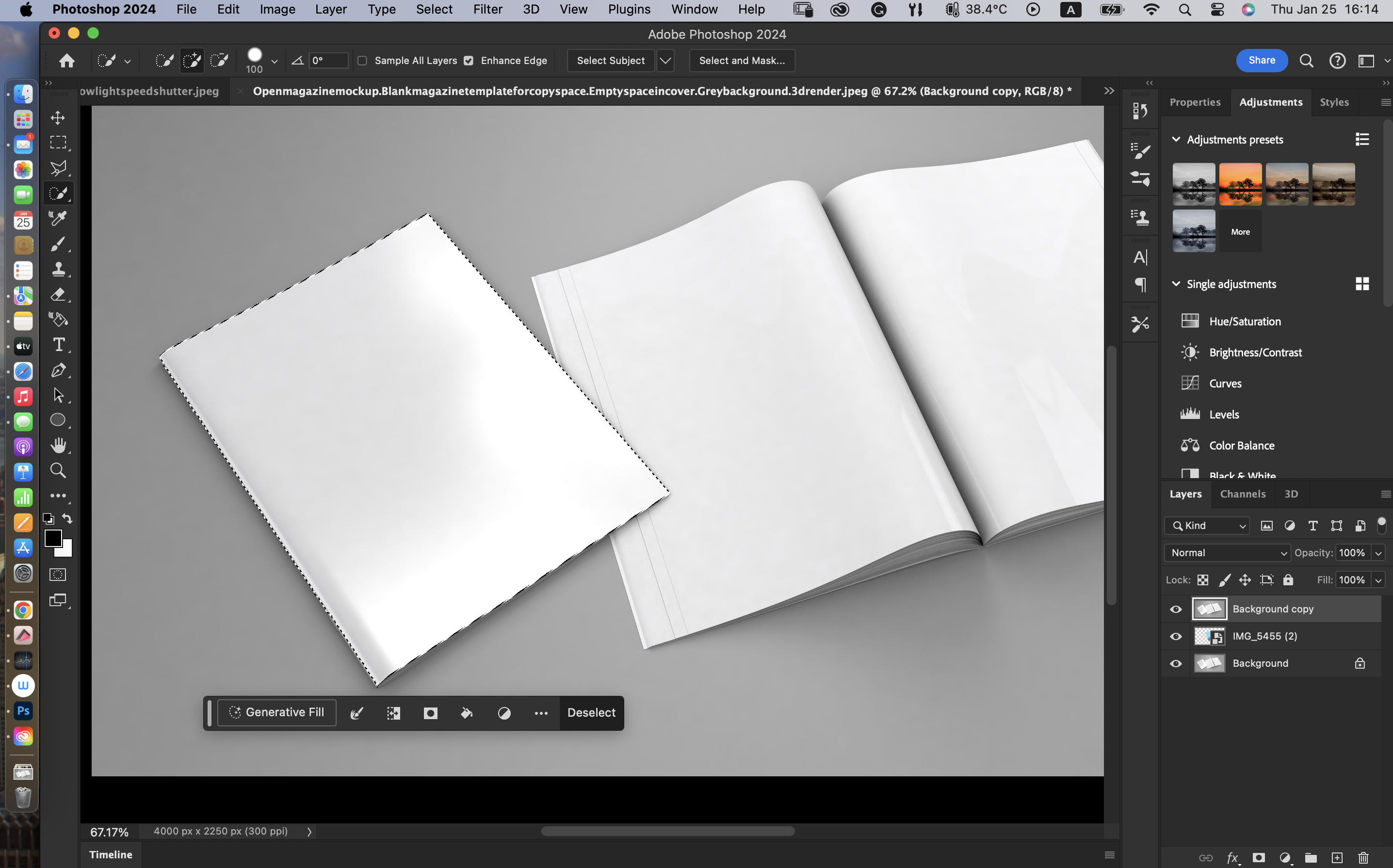Image resolution: width=1393 pixels, height=868 pixels.
Task: Open the blend mode Normal dropdown
Action: 1227,552
